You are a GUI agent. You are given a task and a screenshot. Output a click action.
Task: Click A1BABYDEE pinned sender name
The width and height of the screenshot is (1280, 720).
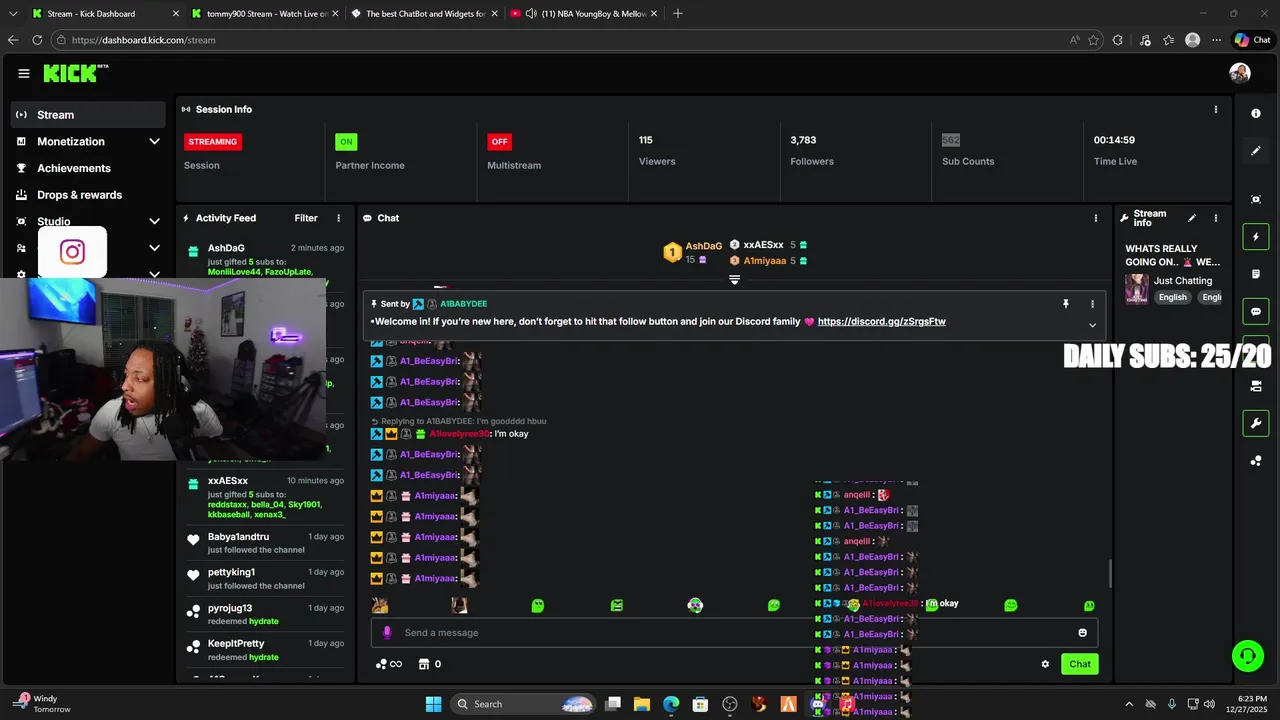click(x=464, y=304)
